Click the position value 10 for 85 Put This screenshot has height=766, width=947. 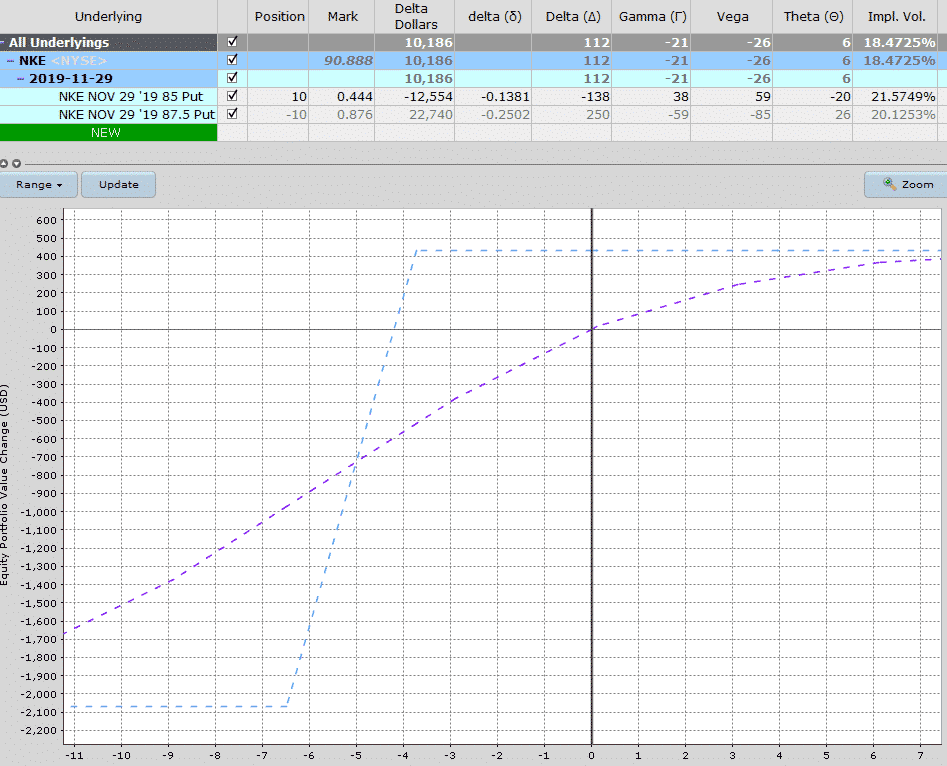tap(299, 97)
